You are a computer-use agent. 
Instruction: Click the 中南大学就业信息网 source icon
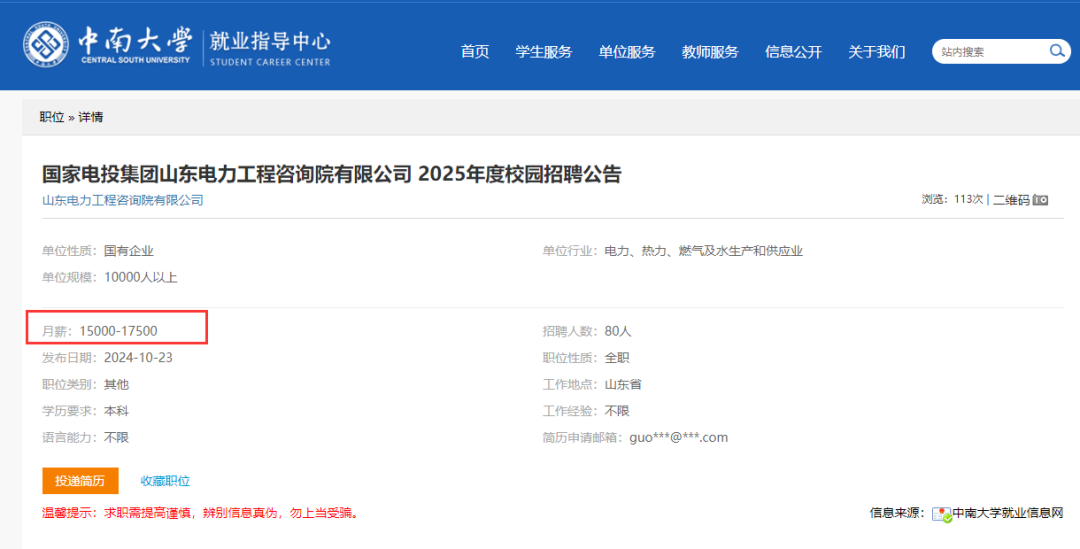(942, 514)
